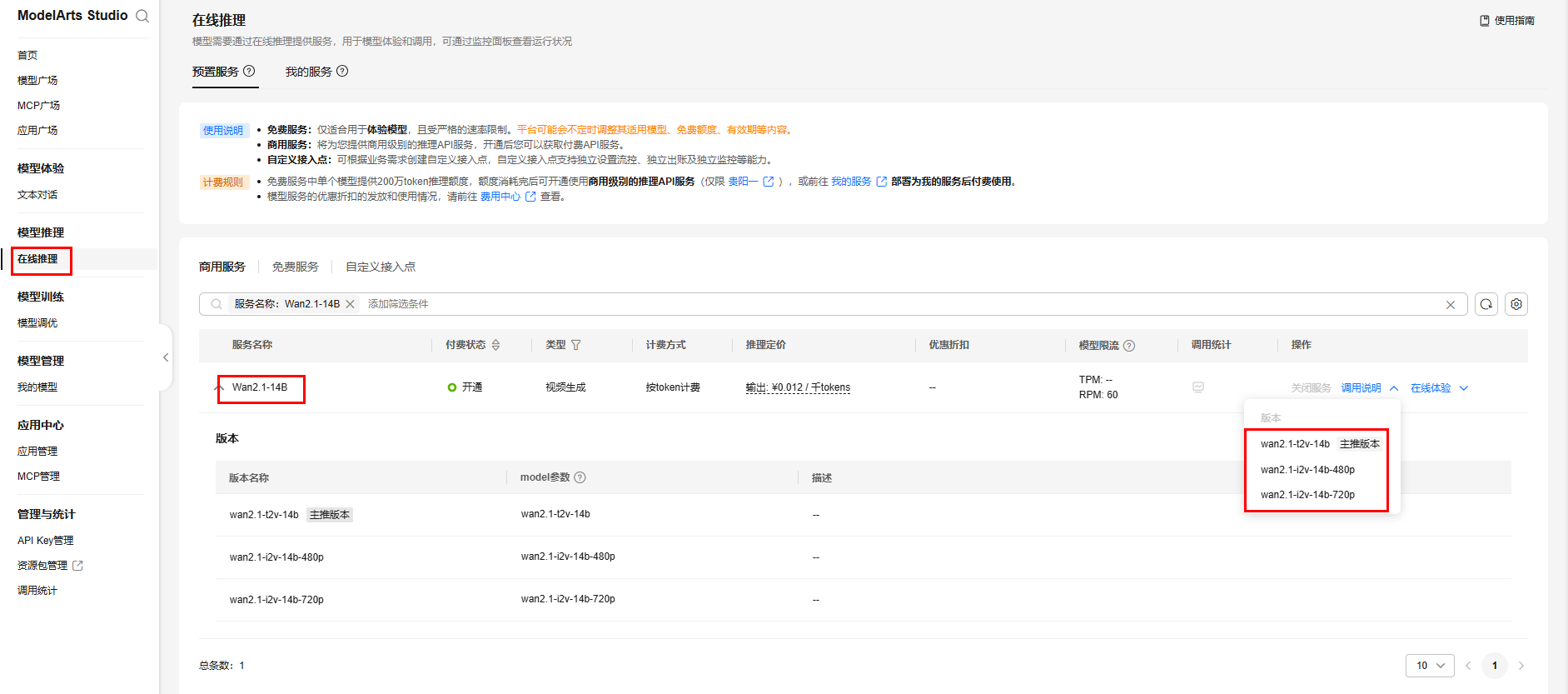Viewport: 1568px width, 694px height.
Task: Open 应用广场 in sidebar
Action: click(37, 131)
